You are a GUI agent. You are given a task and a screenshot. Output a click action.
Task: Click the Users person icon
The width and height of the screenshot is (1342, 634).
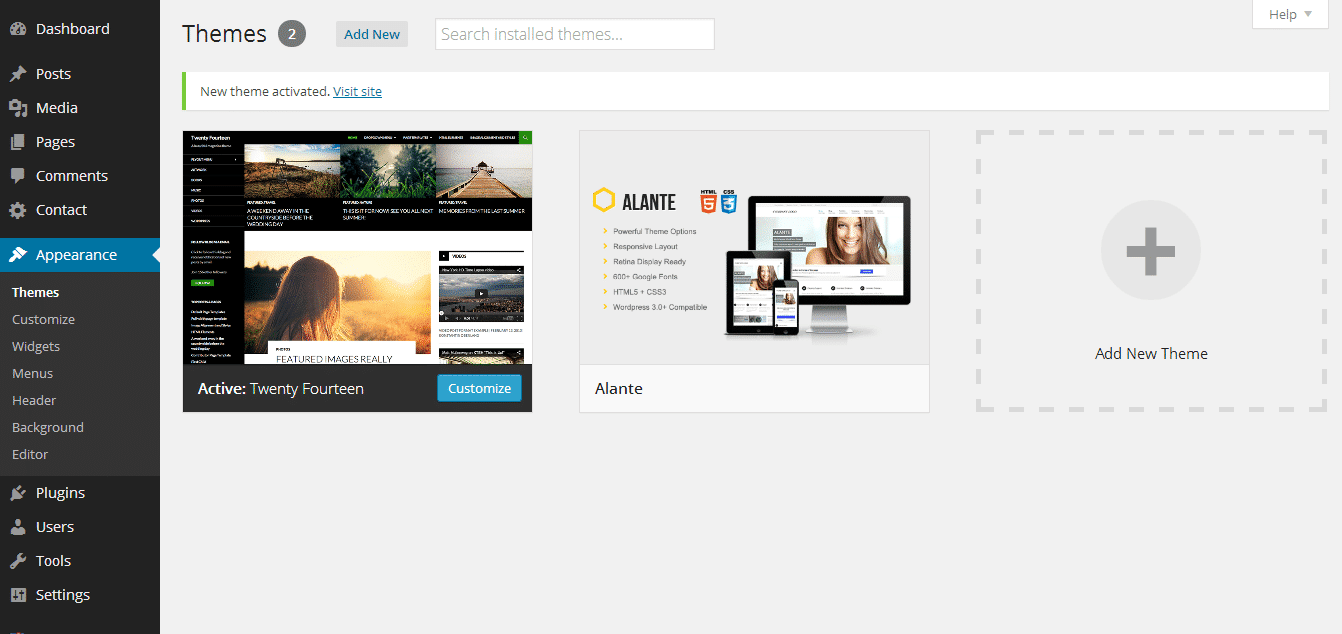click(18, 527)
